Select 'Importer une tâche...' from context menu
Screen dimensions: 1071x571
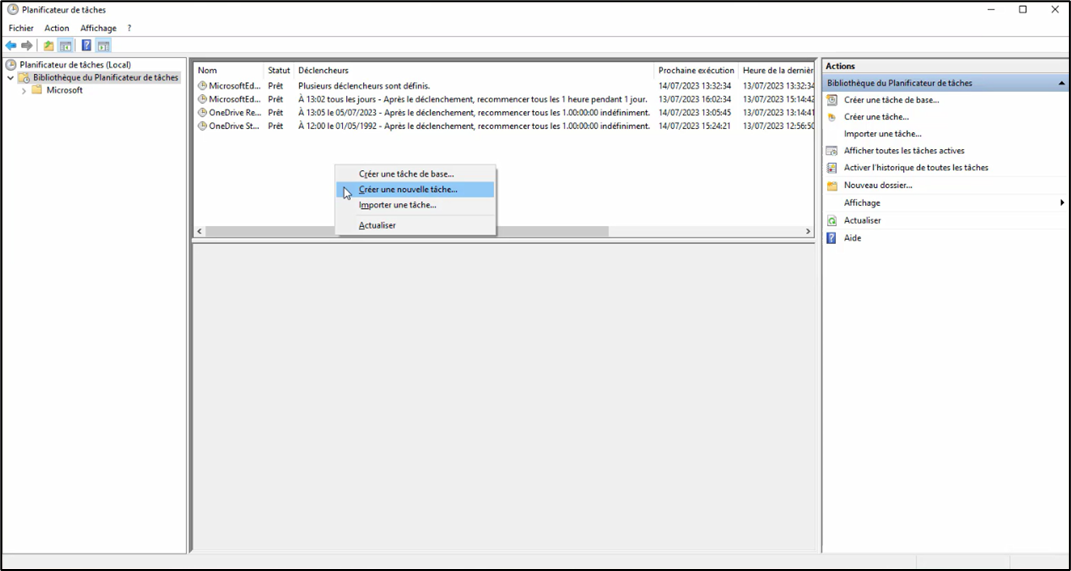tap(397, 205)
